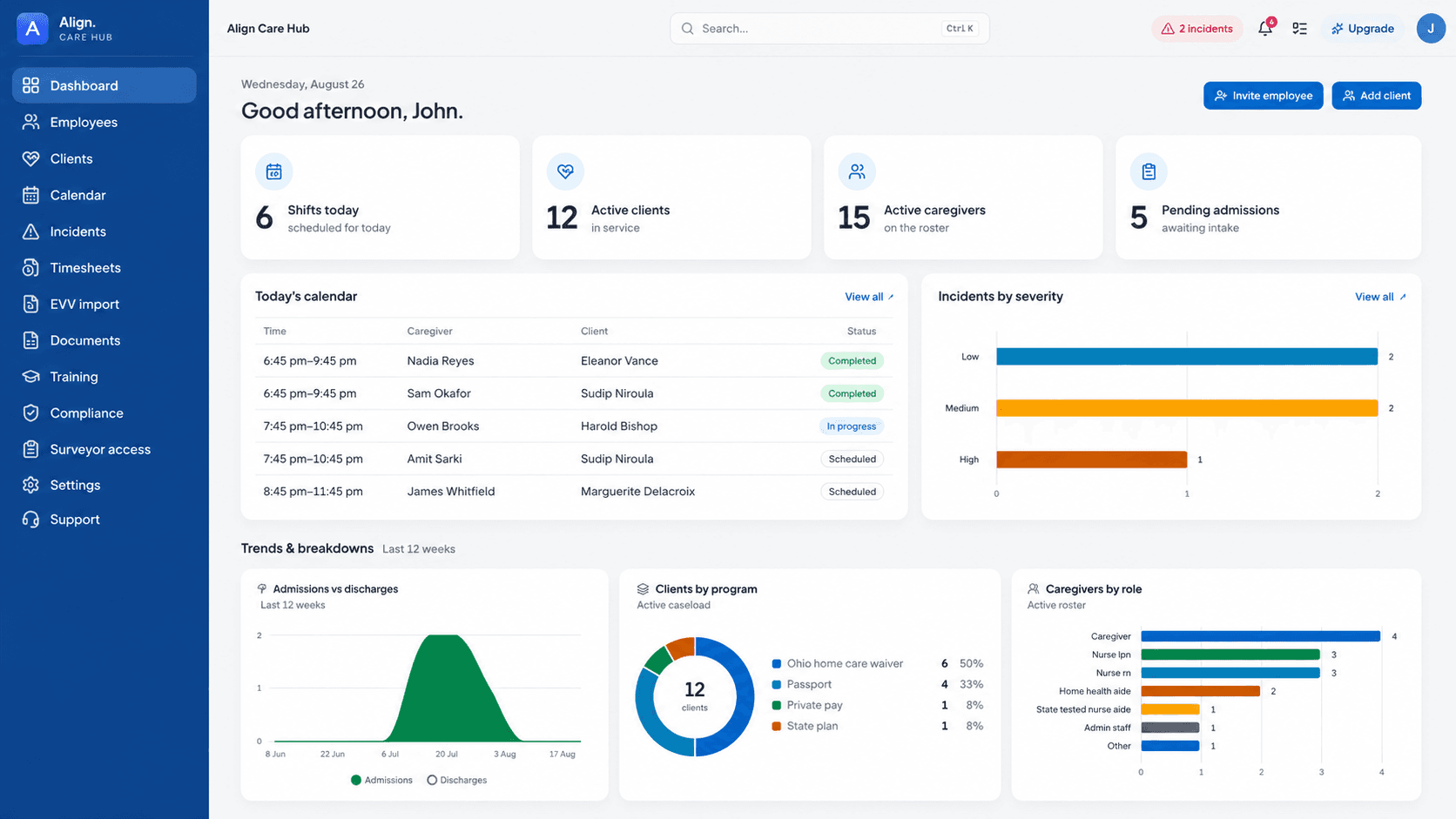Focus the Search input field
Screen dimensions: 1456x819
829,29
